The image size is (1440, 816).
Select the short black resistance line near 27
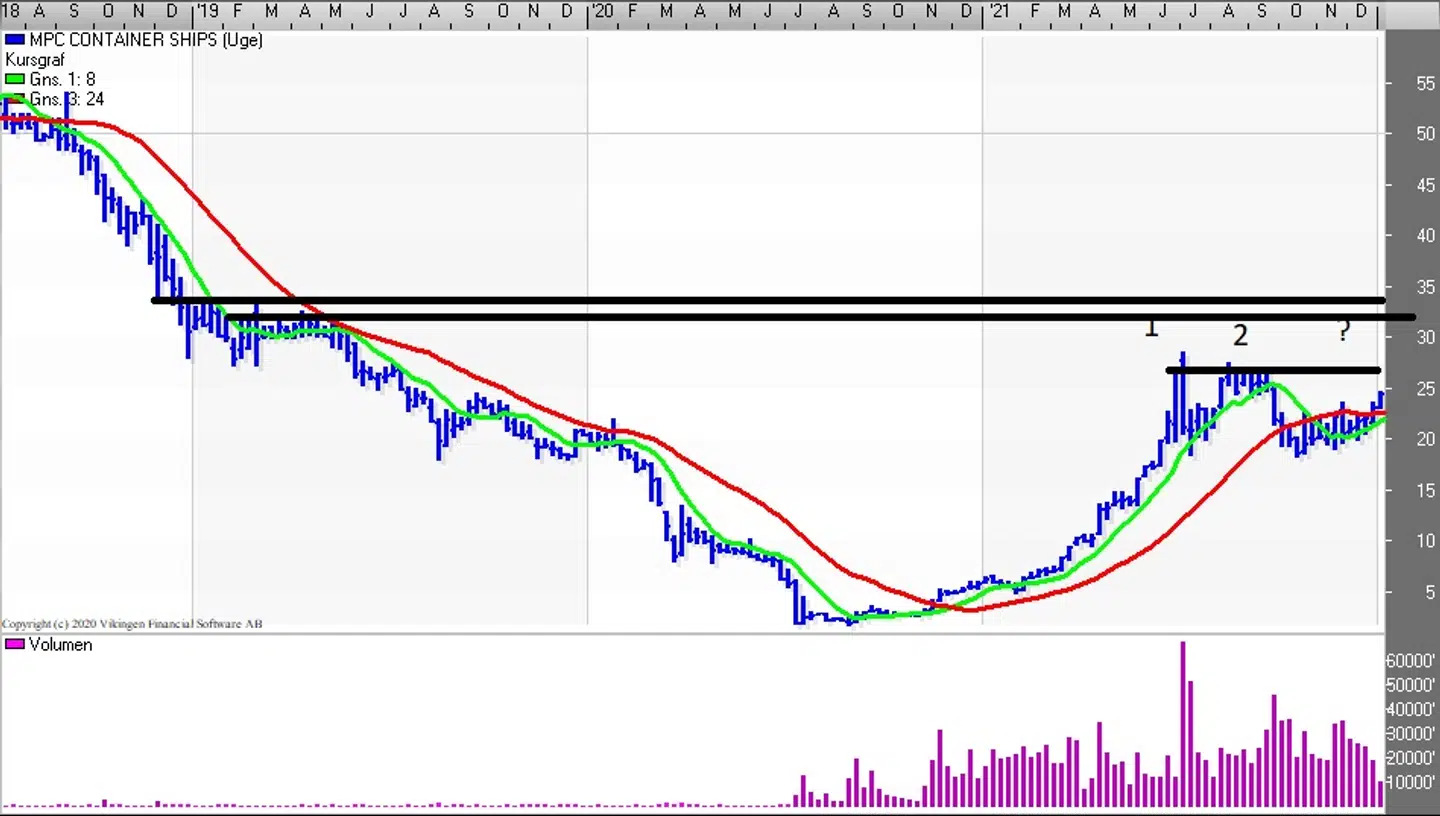point(1272,371)
